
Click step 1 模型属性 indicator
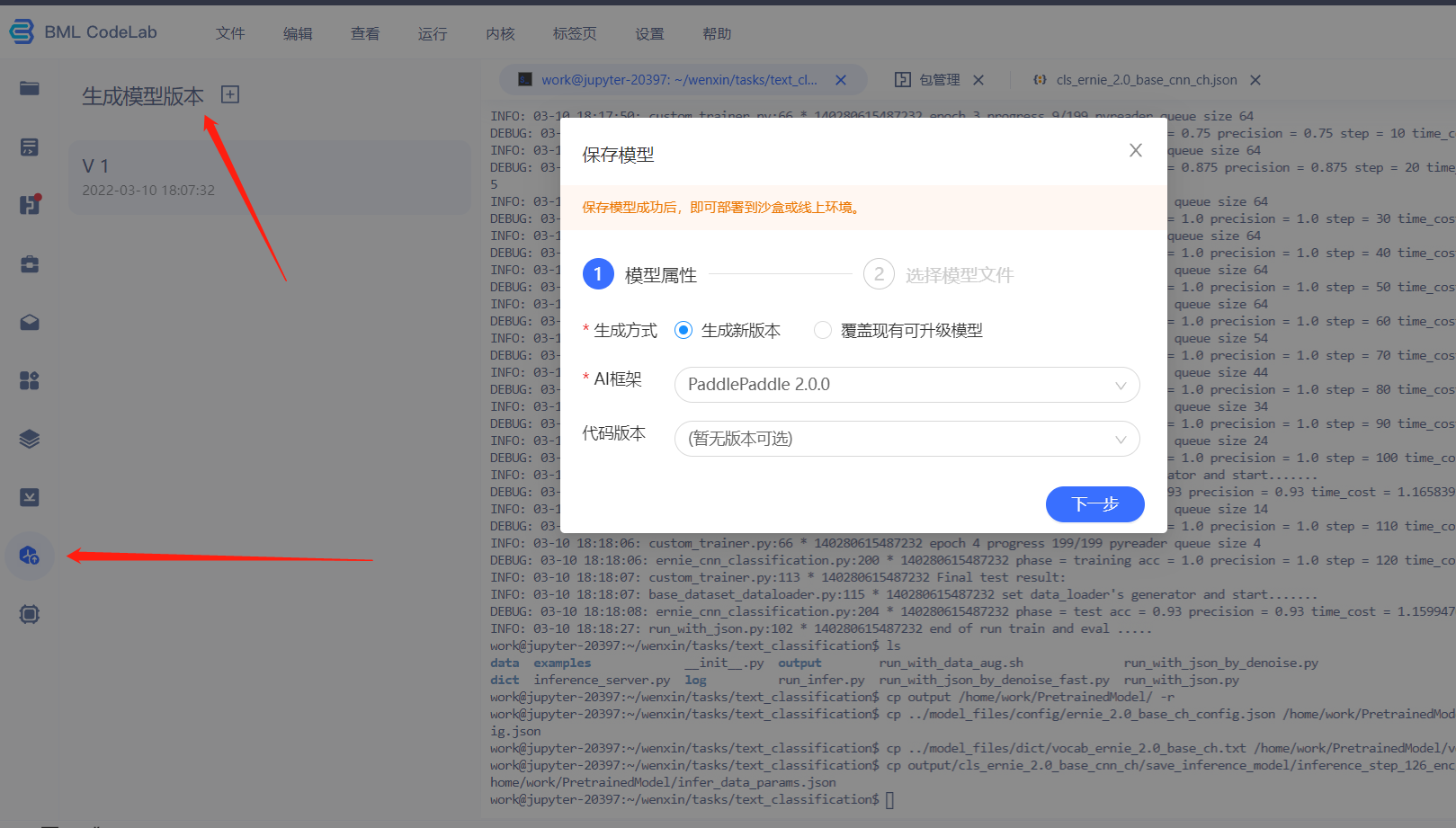(639, 274)
